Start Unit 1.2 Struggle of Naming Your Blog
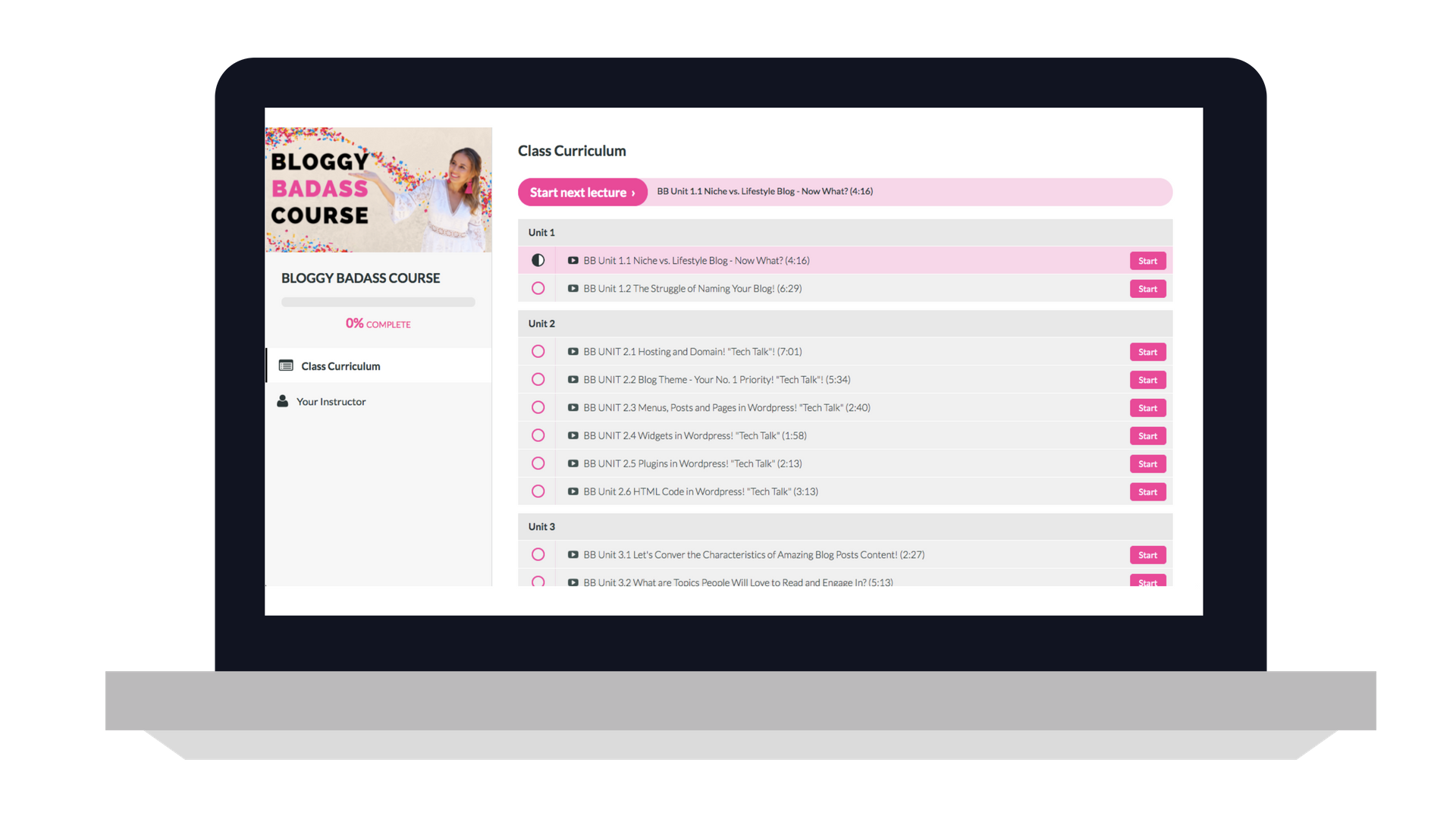Screen dimensions: 1456x819 click(x=1147, y=289)
